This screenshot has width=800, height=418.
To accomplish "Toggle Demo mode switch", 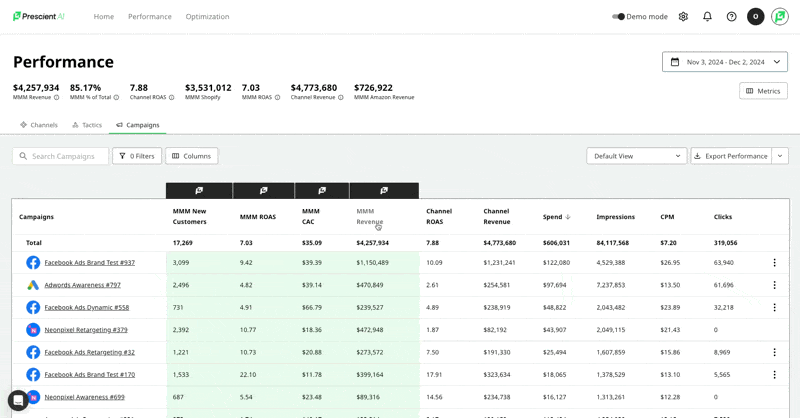I will click(619, 17).
